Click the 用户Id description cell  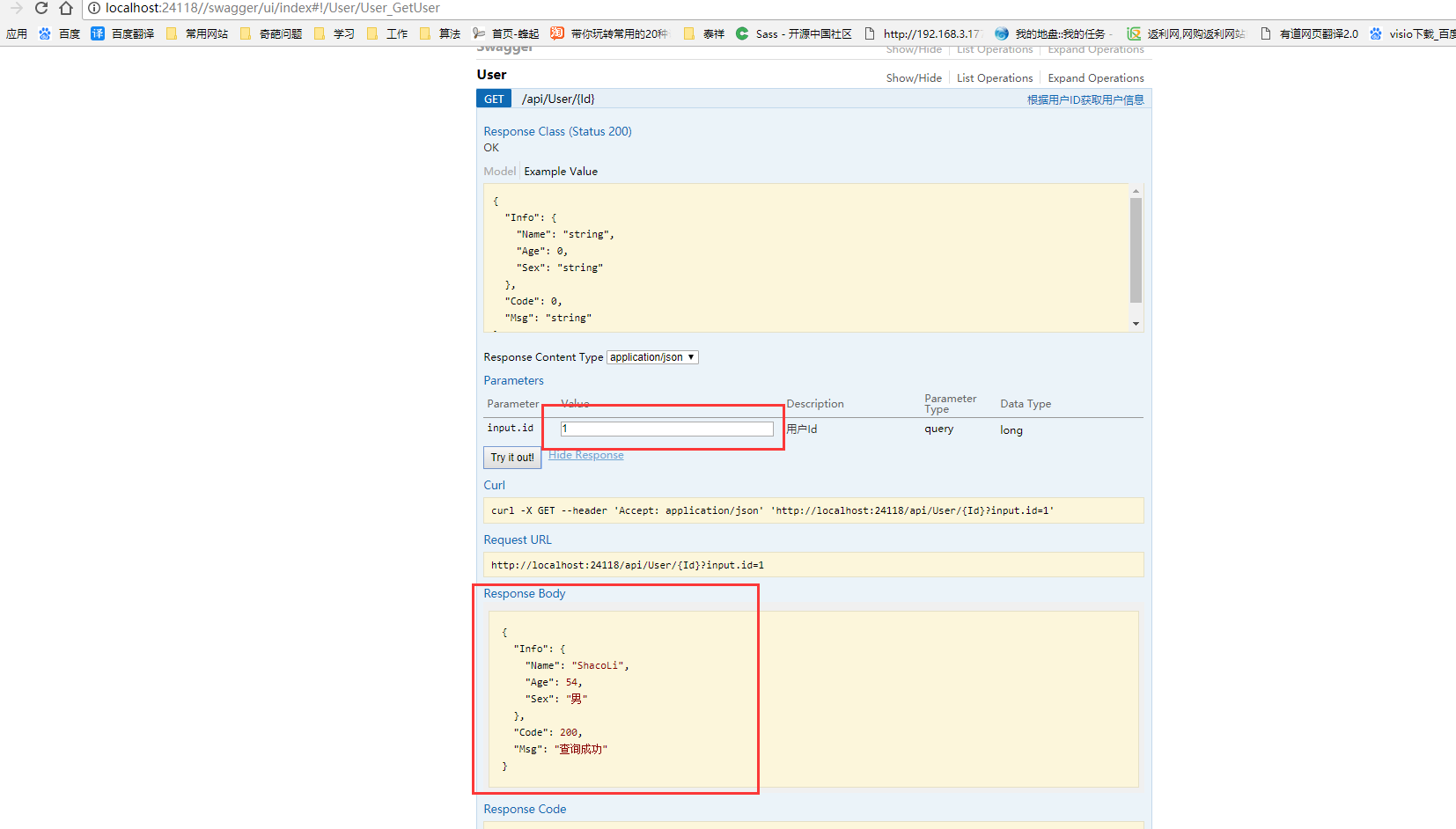pos(802,429)
